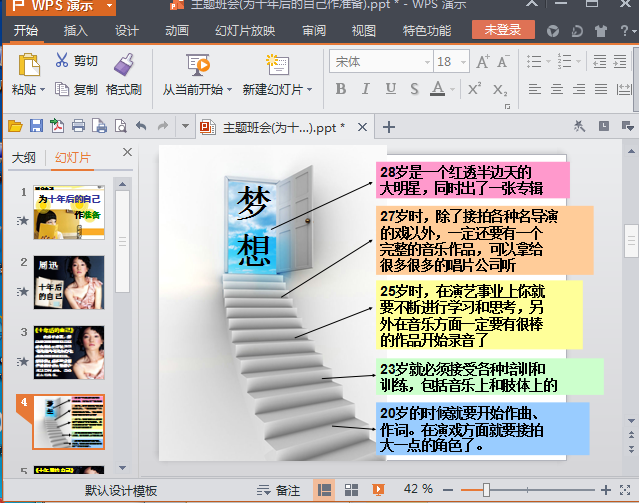Close the slide thumbnail pane
Screen dimensions: 639x503
pos(127,152)
